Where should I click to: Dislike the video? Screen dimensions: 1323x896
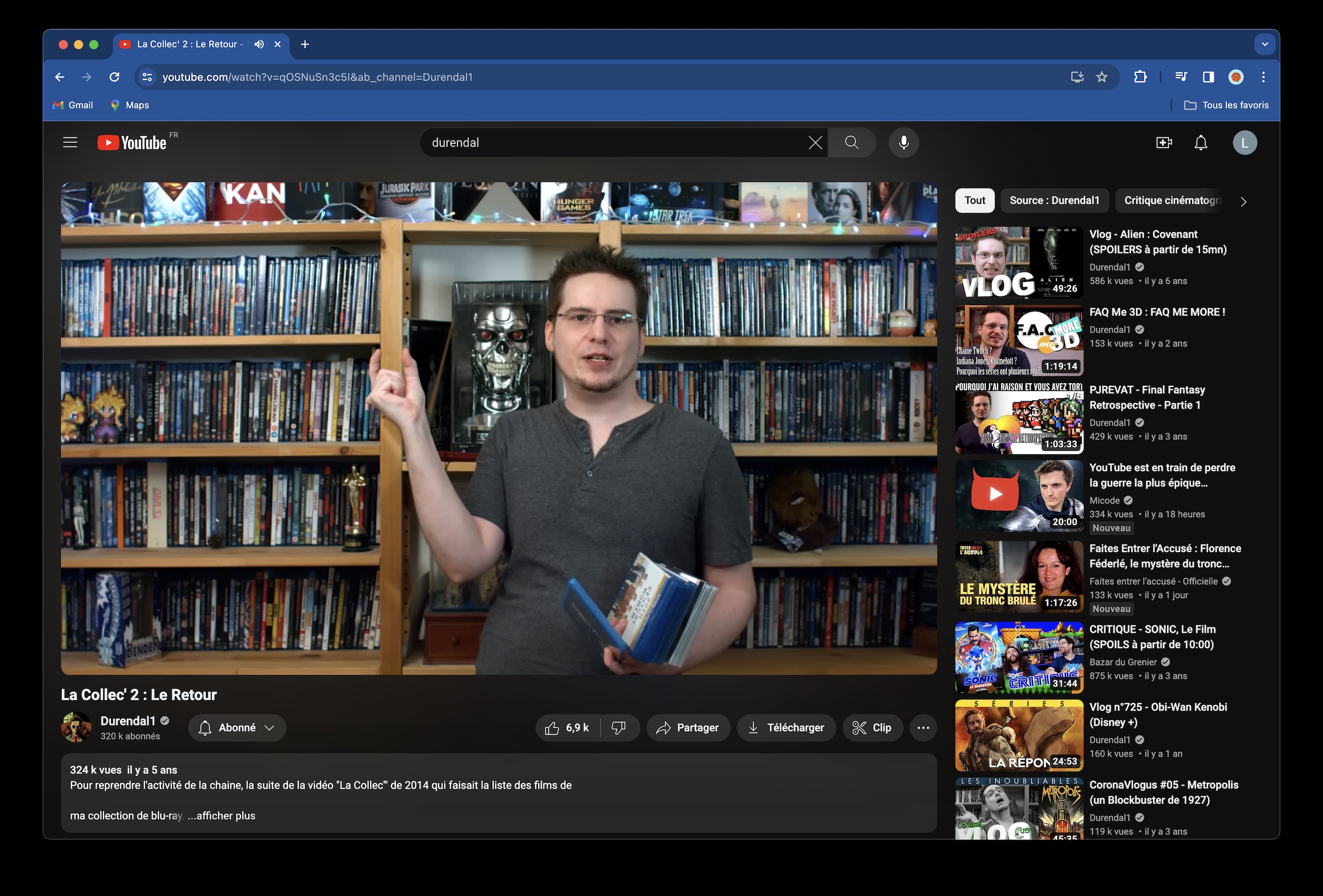point(619,727)
